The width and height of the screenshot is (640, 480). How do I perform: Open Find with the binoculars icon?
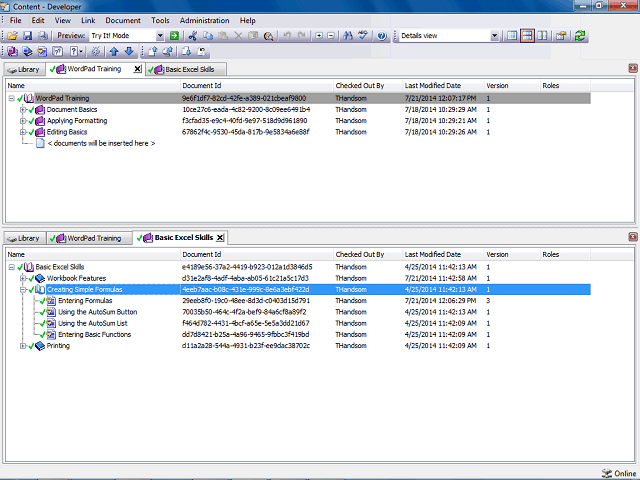pos(348,36)
